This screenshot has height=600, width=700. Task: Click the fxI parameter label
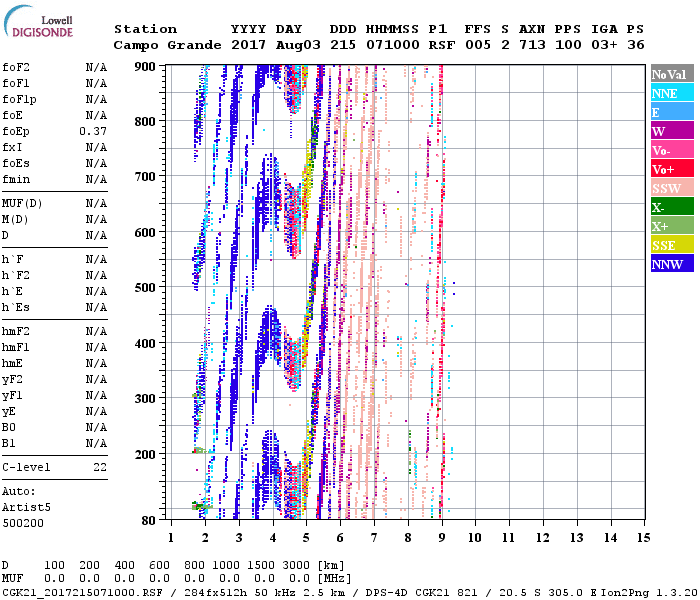click(x=12, y=147)
